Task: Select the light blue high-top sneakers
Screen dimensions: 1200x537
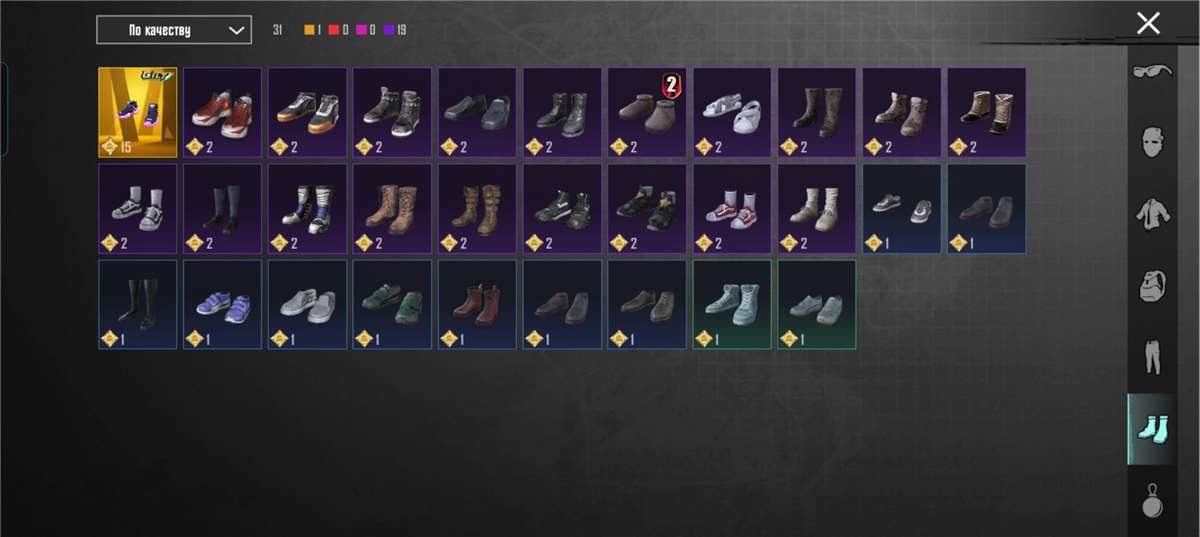Action: (x=732, y=305)
